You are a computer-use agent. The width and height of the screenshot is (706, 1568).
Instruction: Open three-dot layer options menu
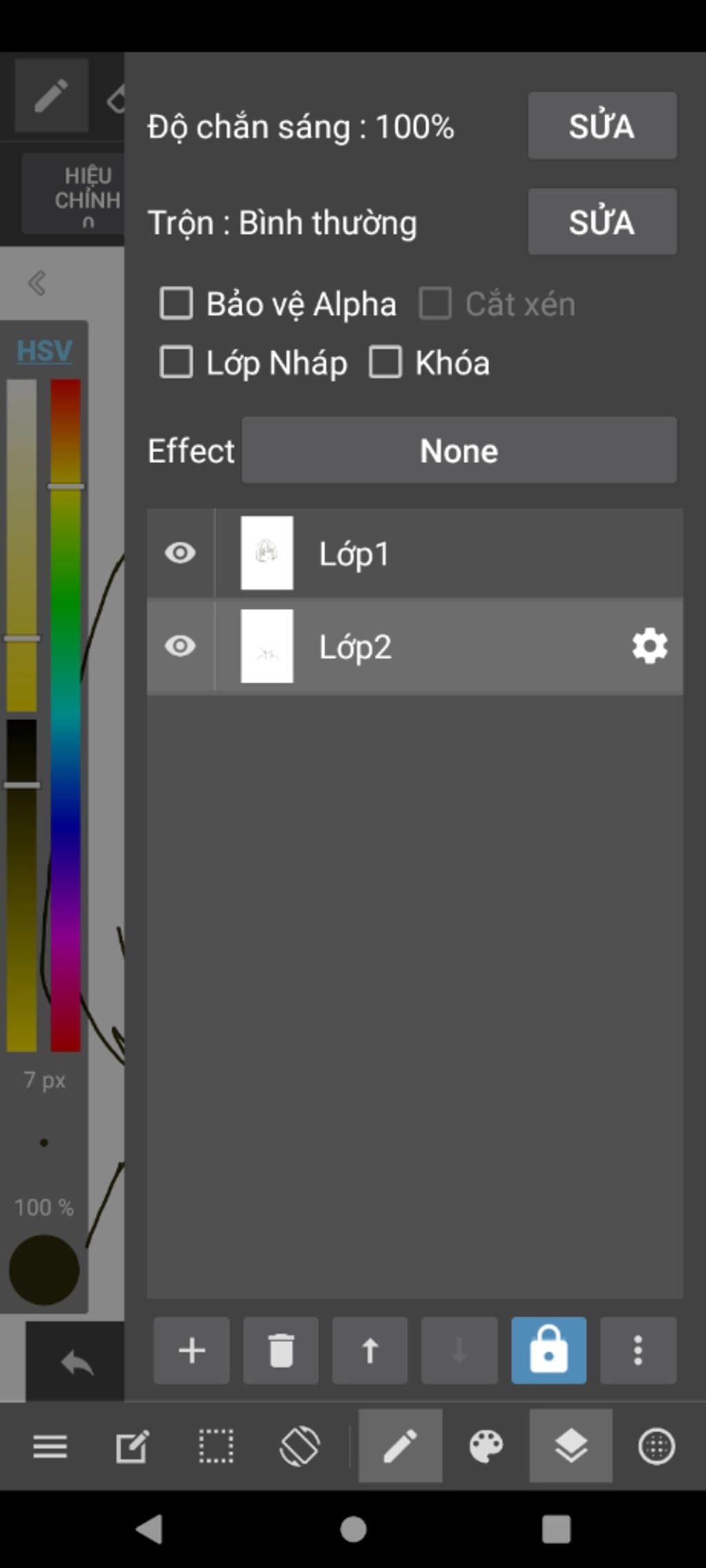click(638, 1350)
